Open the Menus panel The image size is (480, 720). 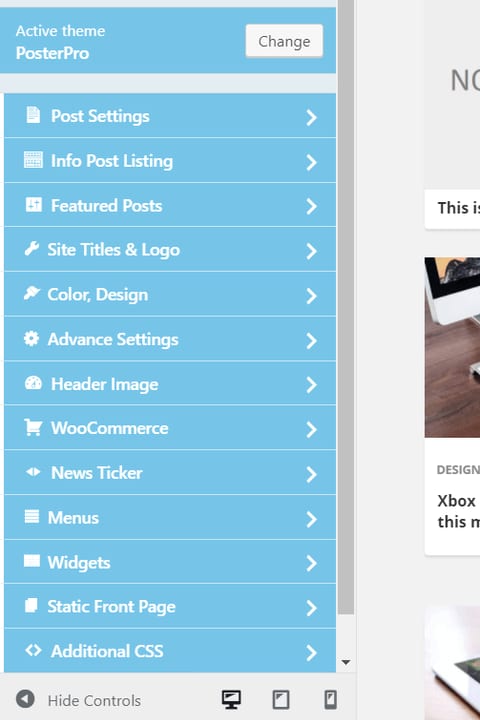click(x=170, y=518)
